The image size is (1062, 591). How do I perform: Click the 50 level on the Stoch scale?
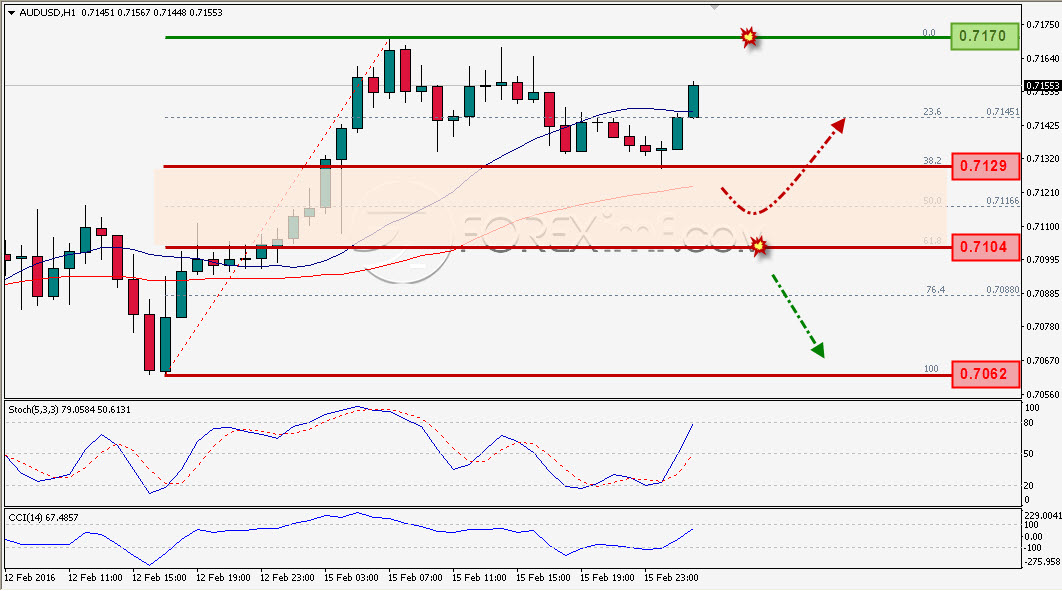point(1029,454)
